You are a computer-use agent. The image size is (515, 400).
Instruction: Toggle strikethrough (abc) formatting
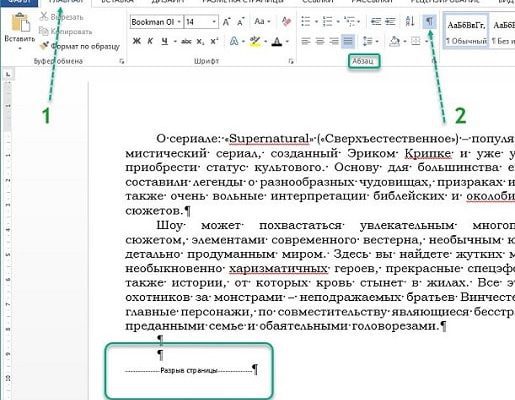pos(186,41)
